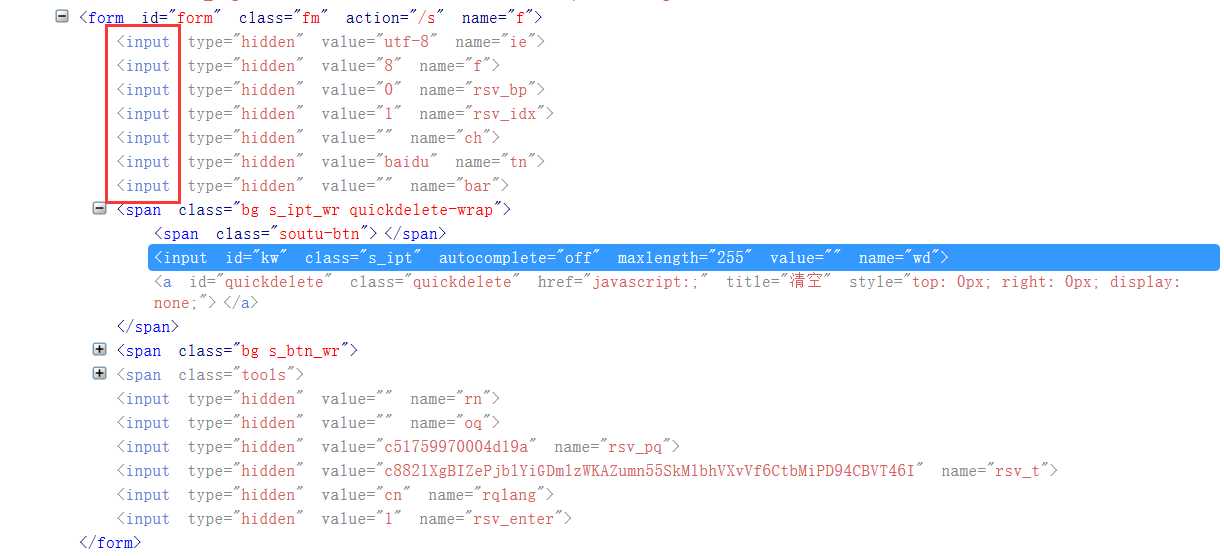Viewport: 1224px width, 556px height.
Task: Select the hidden input named rqlang
Action: (335, 494)
